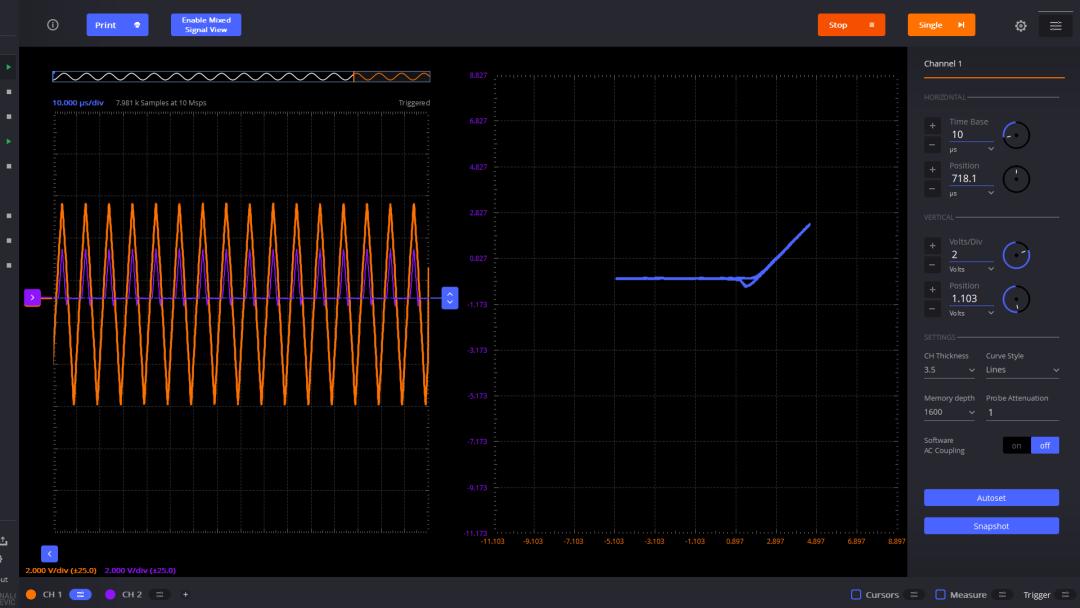
Task: Open the Cursors settings menu icon
Action: click(x=914, y=595)
